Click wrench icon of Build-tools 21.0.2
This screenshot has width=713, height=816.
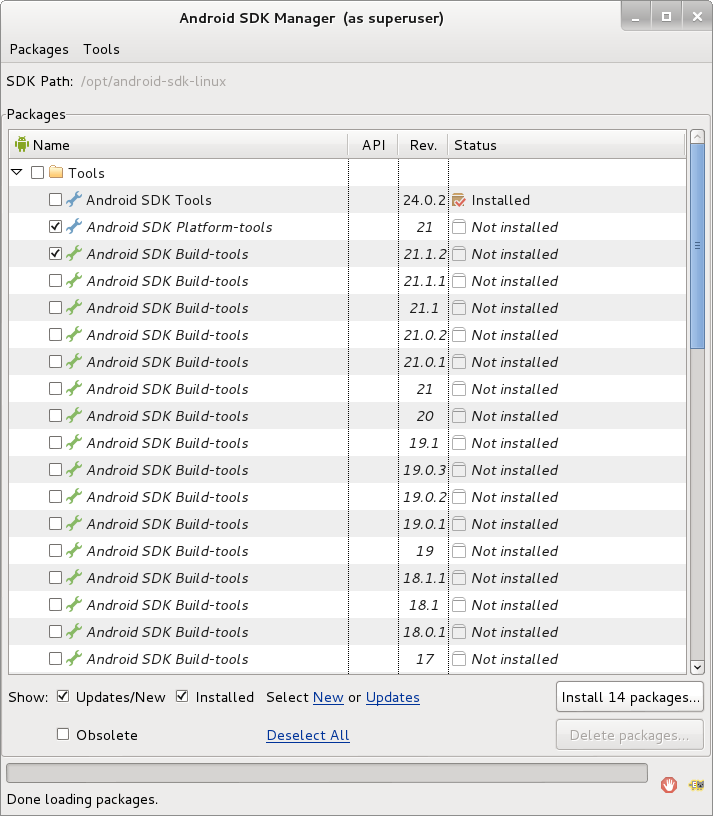[x=74, y=335]
